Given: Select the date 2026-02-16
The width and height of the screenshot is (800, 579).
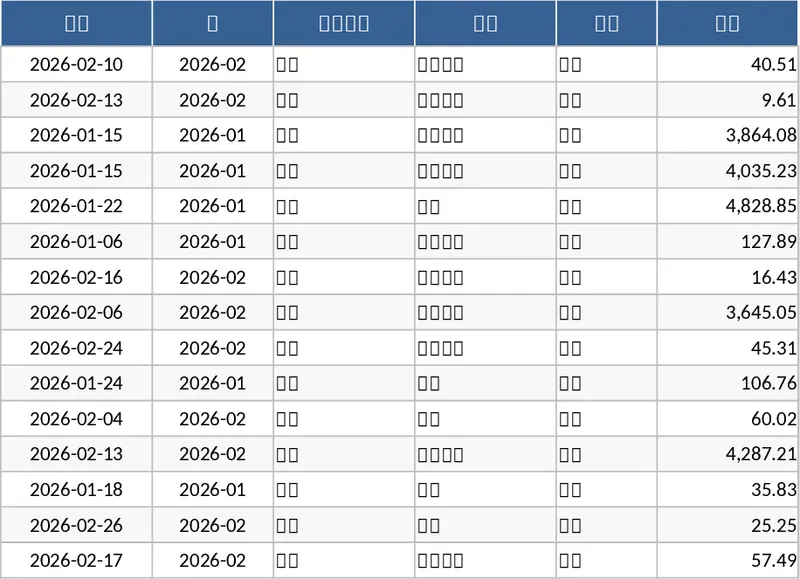Looking at the screenshot, I should pyautogui.click(x=76, y=277).
